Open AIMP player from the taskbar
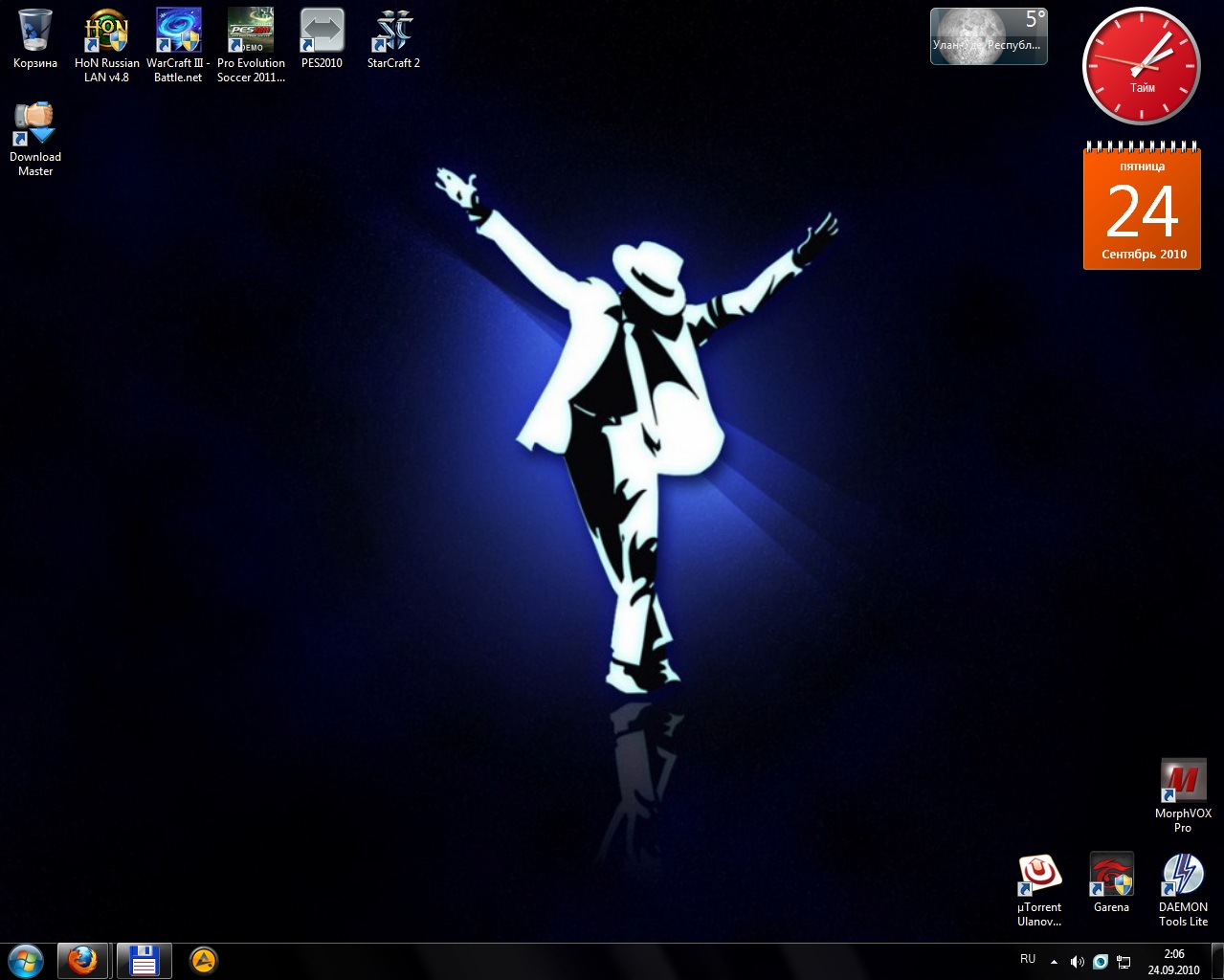The height and width of the screenshot is (980, 1224). point(204,960)
